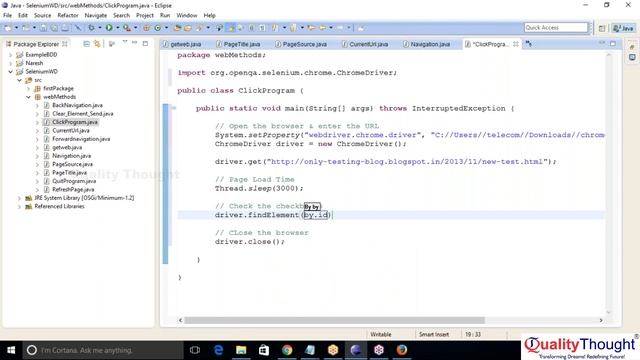Select BackNavigation.java in Package Explorer
The height and width of the screenshot is (360, 640).
click(77, 105)
